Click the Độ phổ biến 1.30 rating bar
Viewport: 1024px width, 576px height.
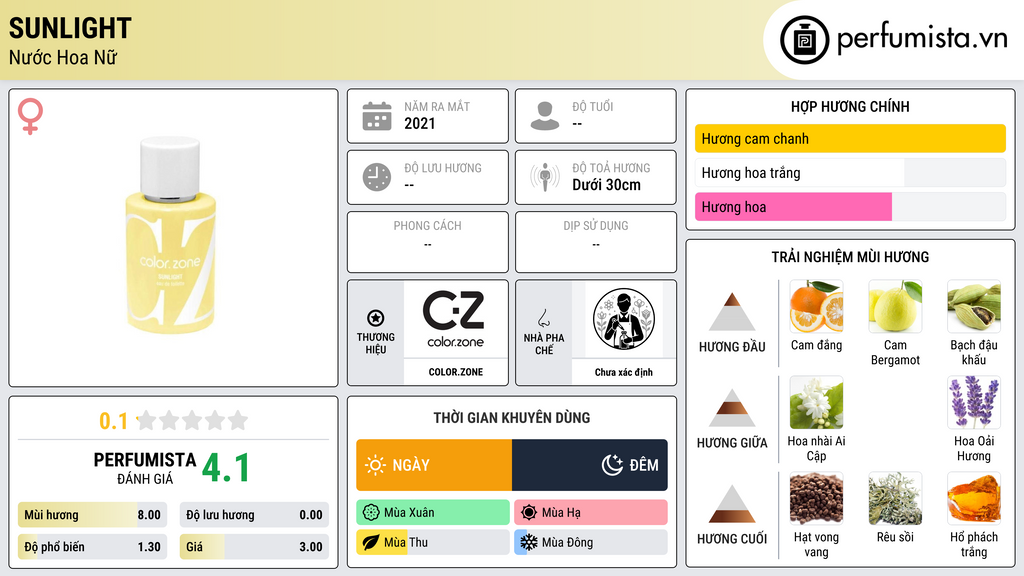(92, 547)
